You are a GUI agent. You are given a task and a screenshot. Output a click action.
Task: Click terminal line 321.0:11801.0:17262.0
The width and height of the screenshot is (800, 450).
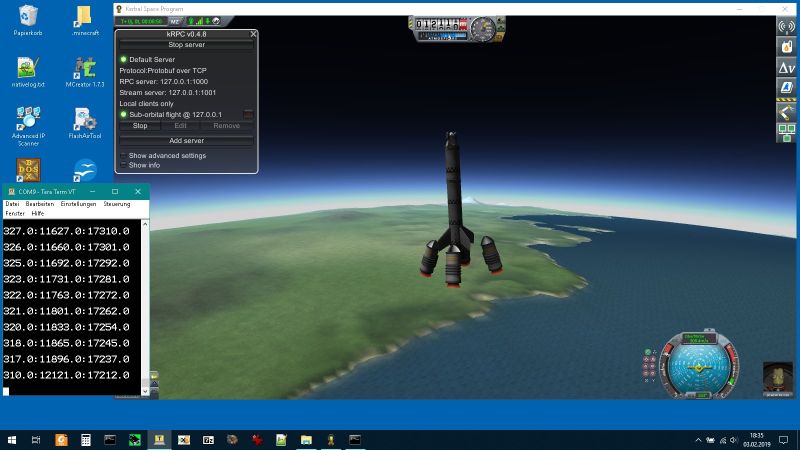(66, 311)
